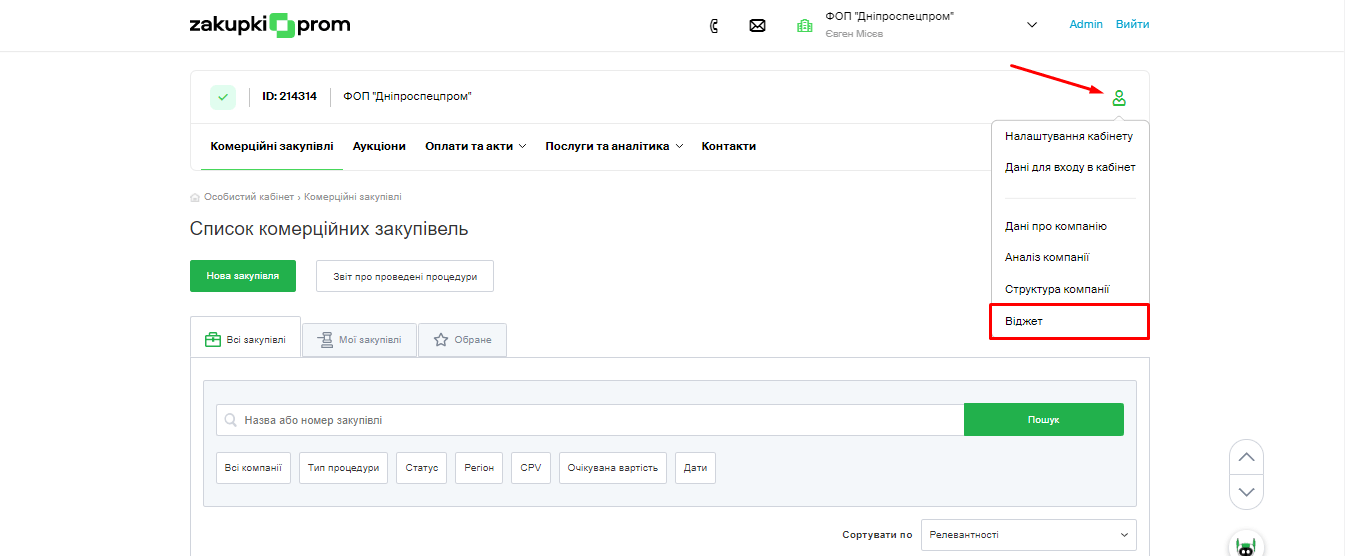The height and width of the screenshot is (556, 1345).
Task: Click the phone contact icon in header
Action: coord(713,26)
